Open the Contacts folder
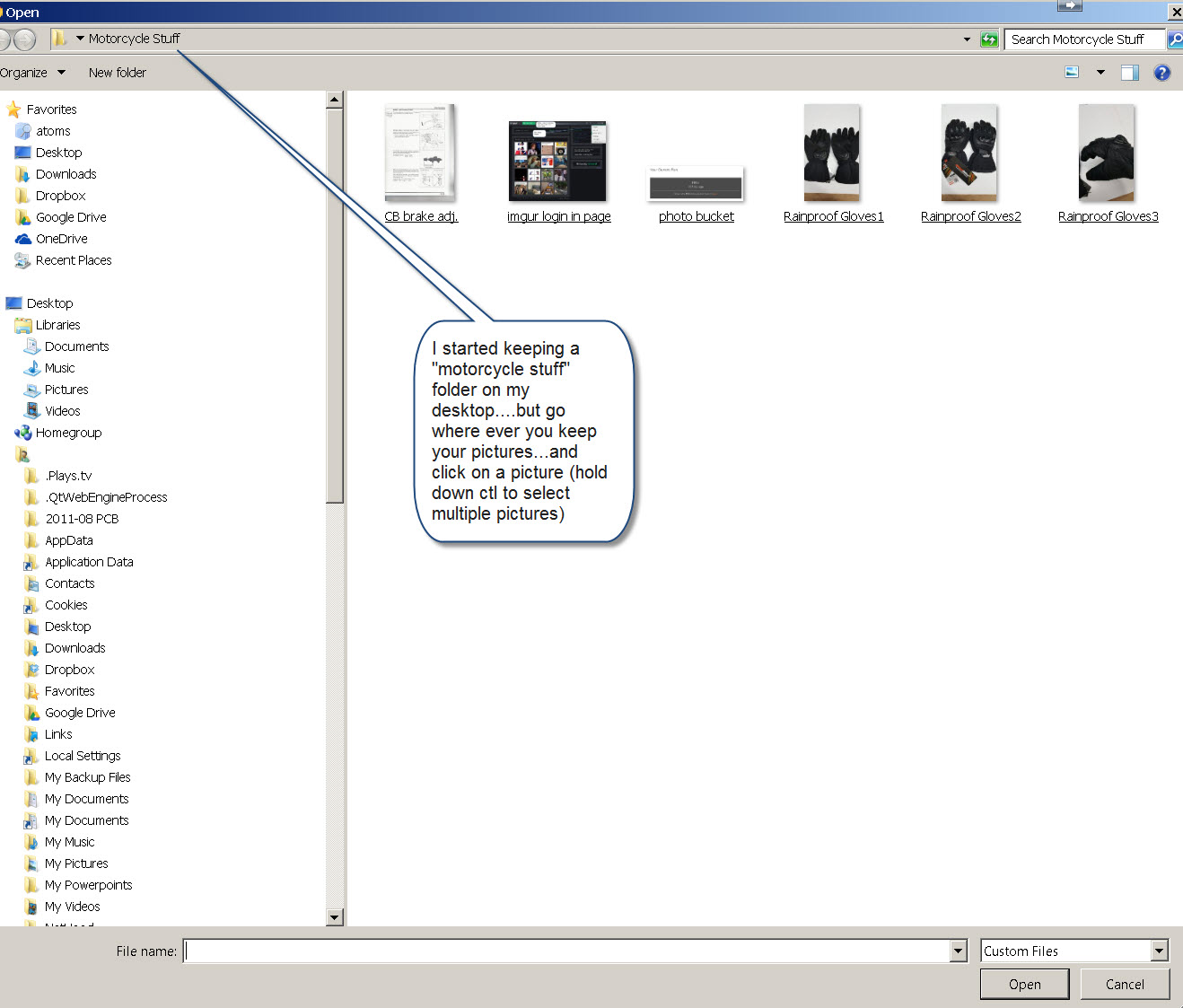The width and height of the screenshot is (1183, 1008). [69, 583]
